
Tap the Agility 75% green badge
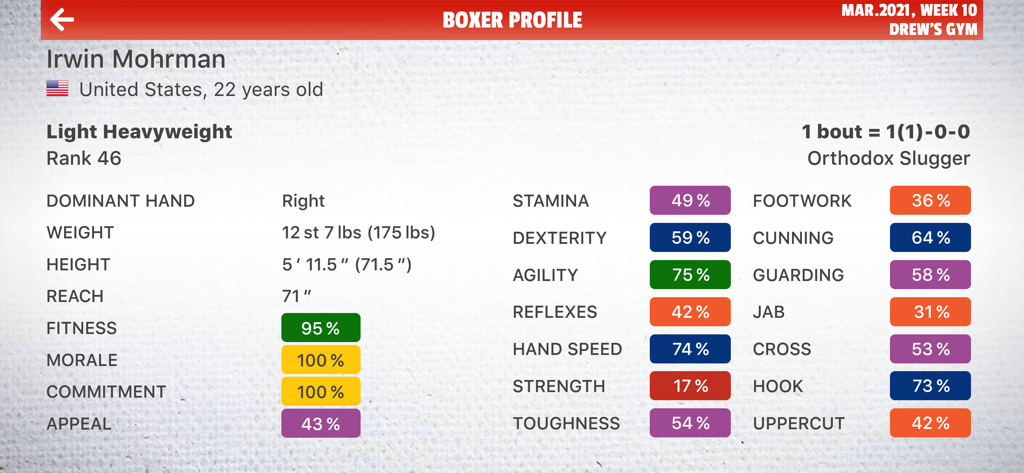pos(690,275)
